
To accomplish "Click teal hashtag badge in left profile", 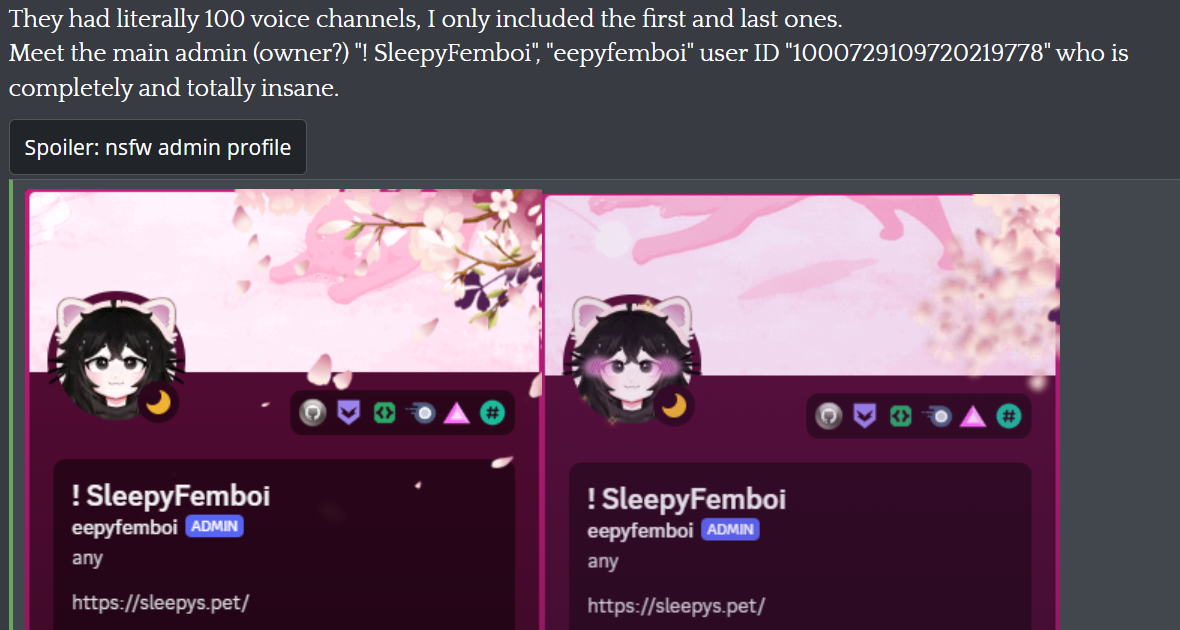I will [x=492, y=412].
